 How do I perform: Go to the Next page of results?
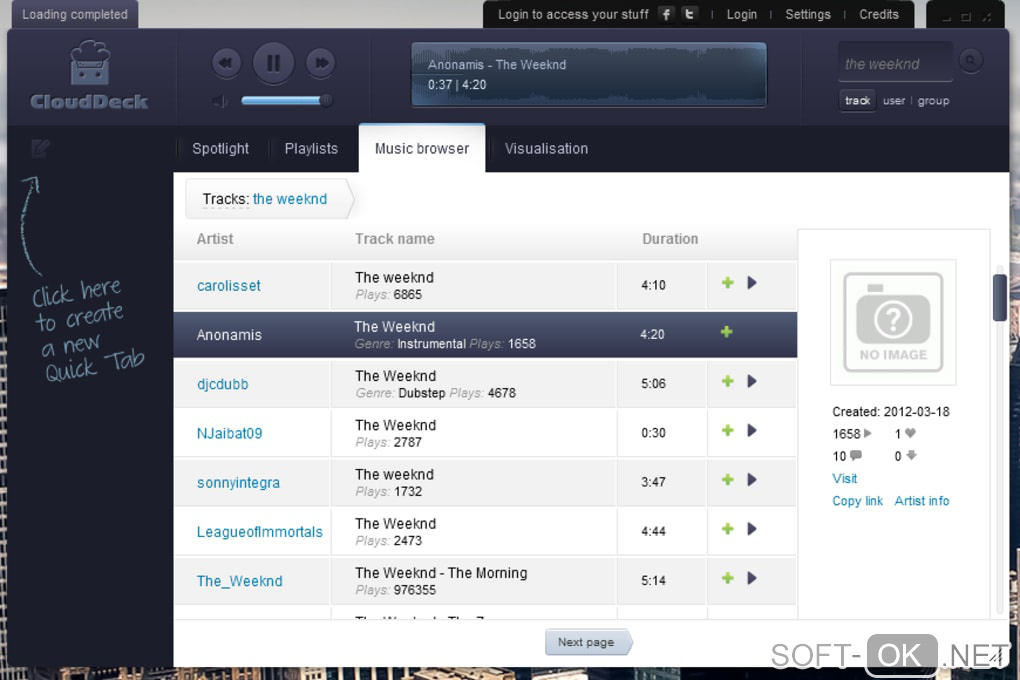588,642
